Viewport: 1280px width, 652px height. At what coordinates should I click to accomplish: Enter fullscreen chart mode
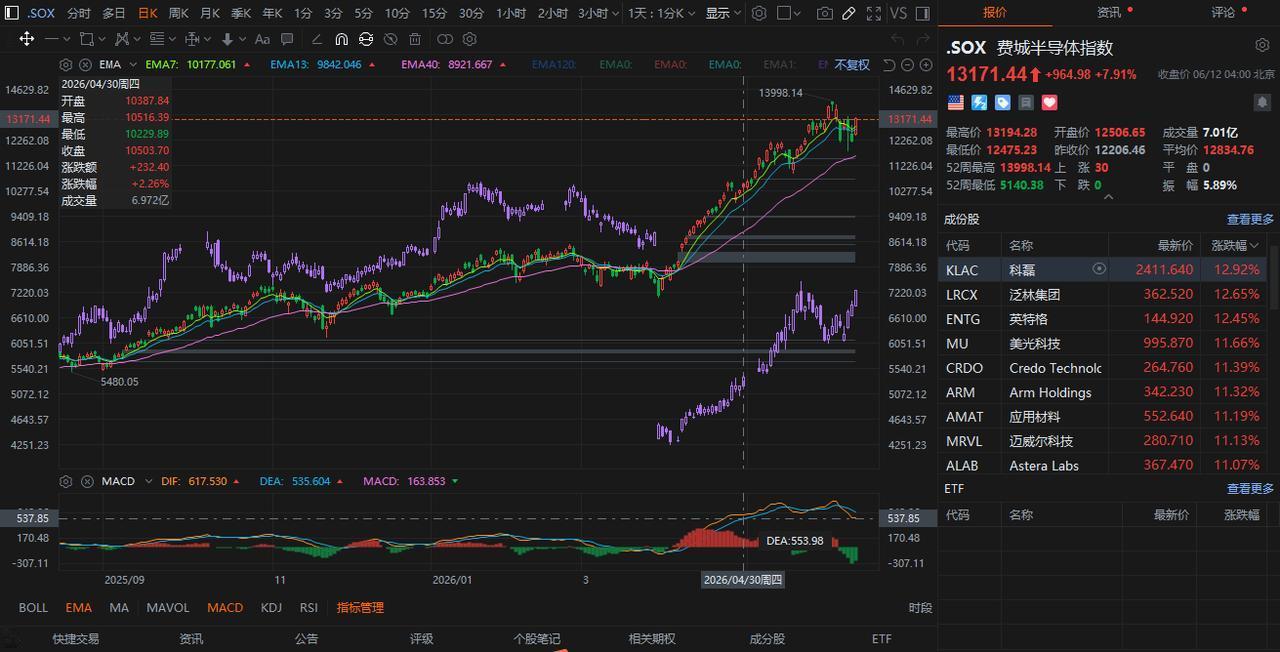coord(872,13)
